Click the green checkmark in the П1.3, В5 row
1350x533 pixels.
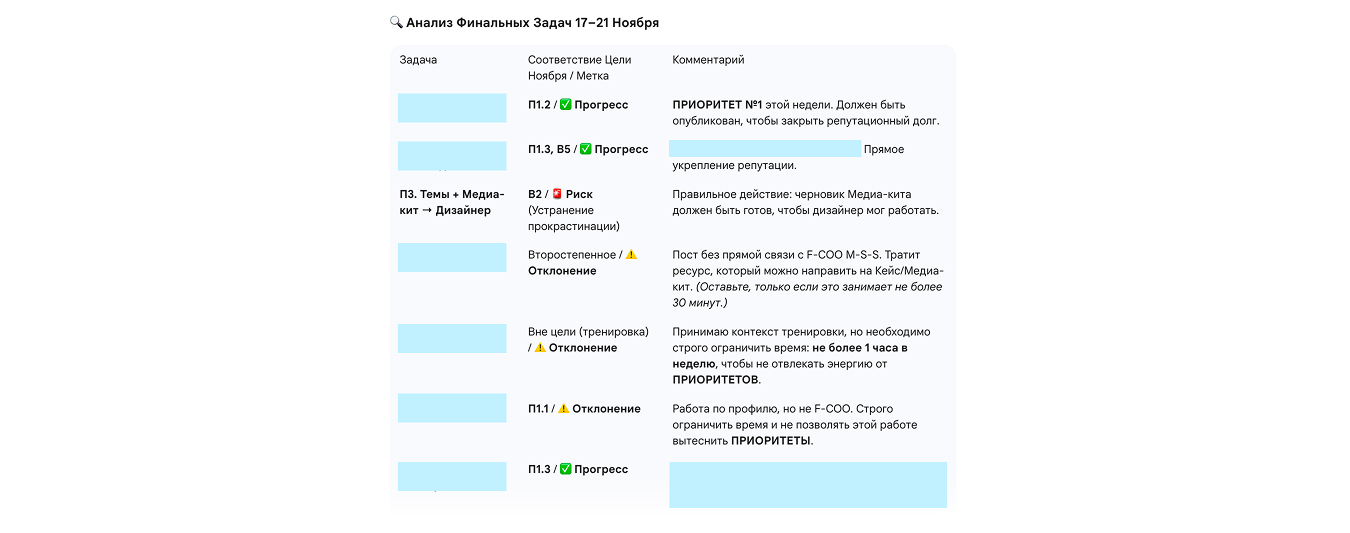[x=586, y=150]
